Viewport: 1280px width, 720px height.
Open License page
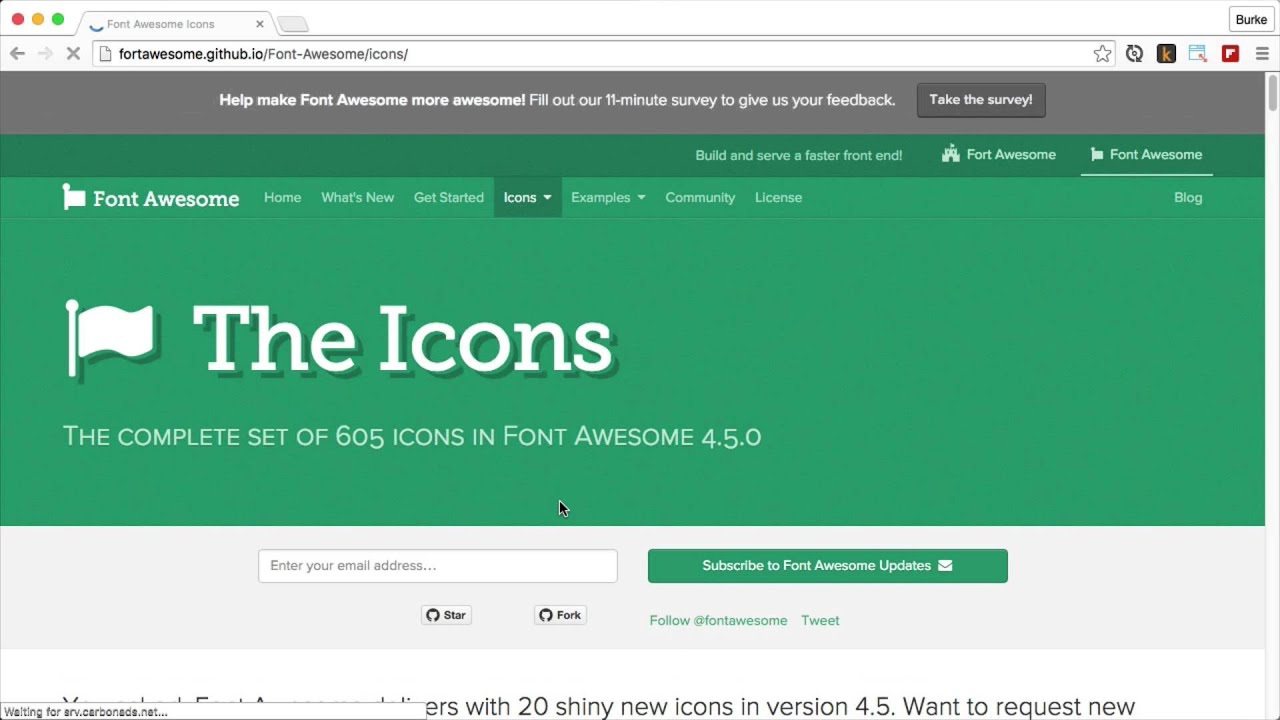pos(778,198)
